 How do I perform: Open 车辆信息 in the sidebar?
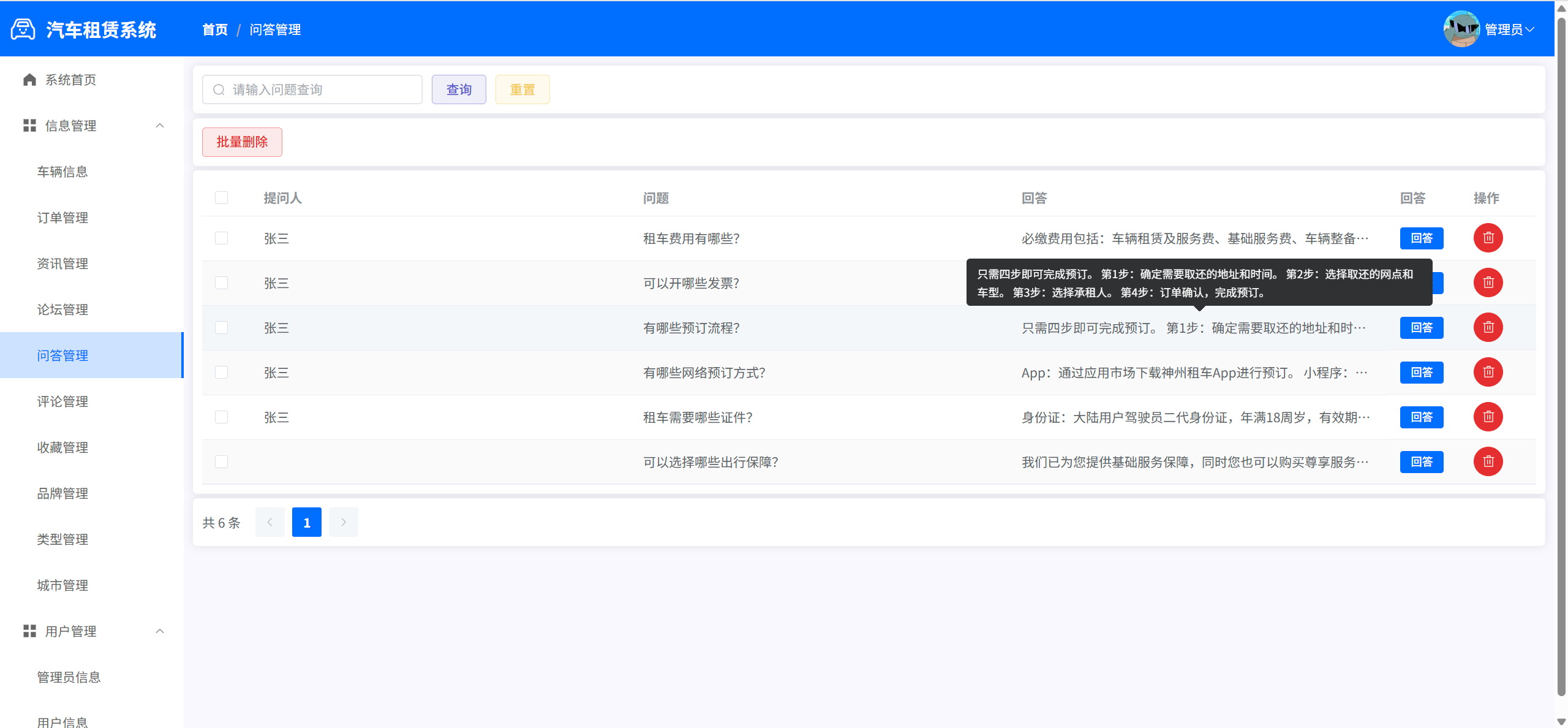click(x=62, y=172)
